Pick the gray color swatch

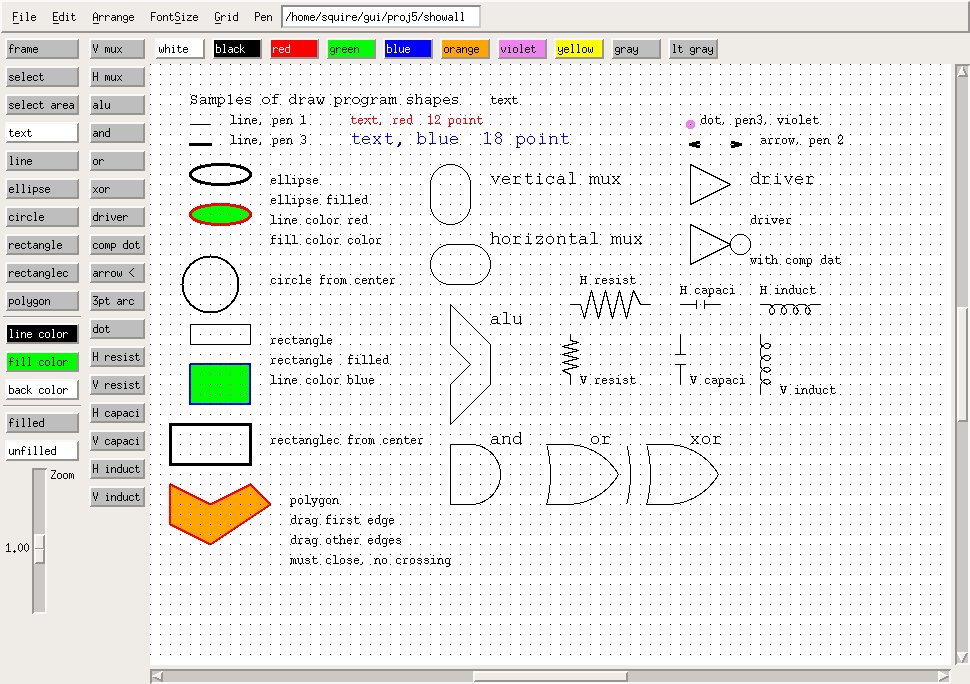636,49
